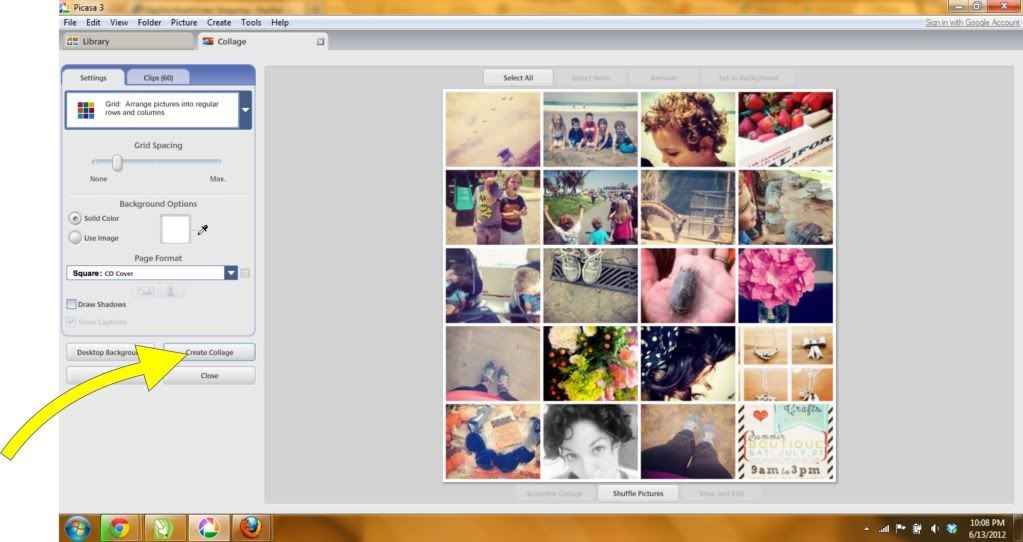Screen dimensions: 1023x542
Task: Open the Tools menu
Action: [x=251, y=22]
